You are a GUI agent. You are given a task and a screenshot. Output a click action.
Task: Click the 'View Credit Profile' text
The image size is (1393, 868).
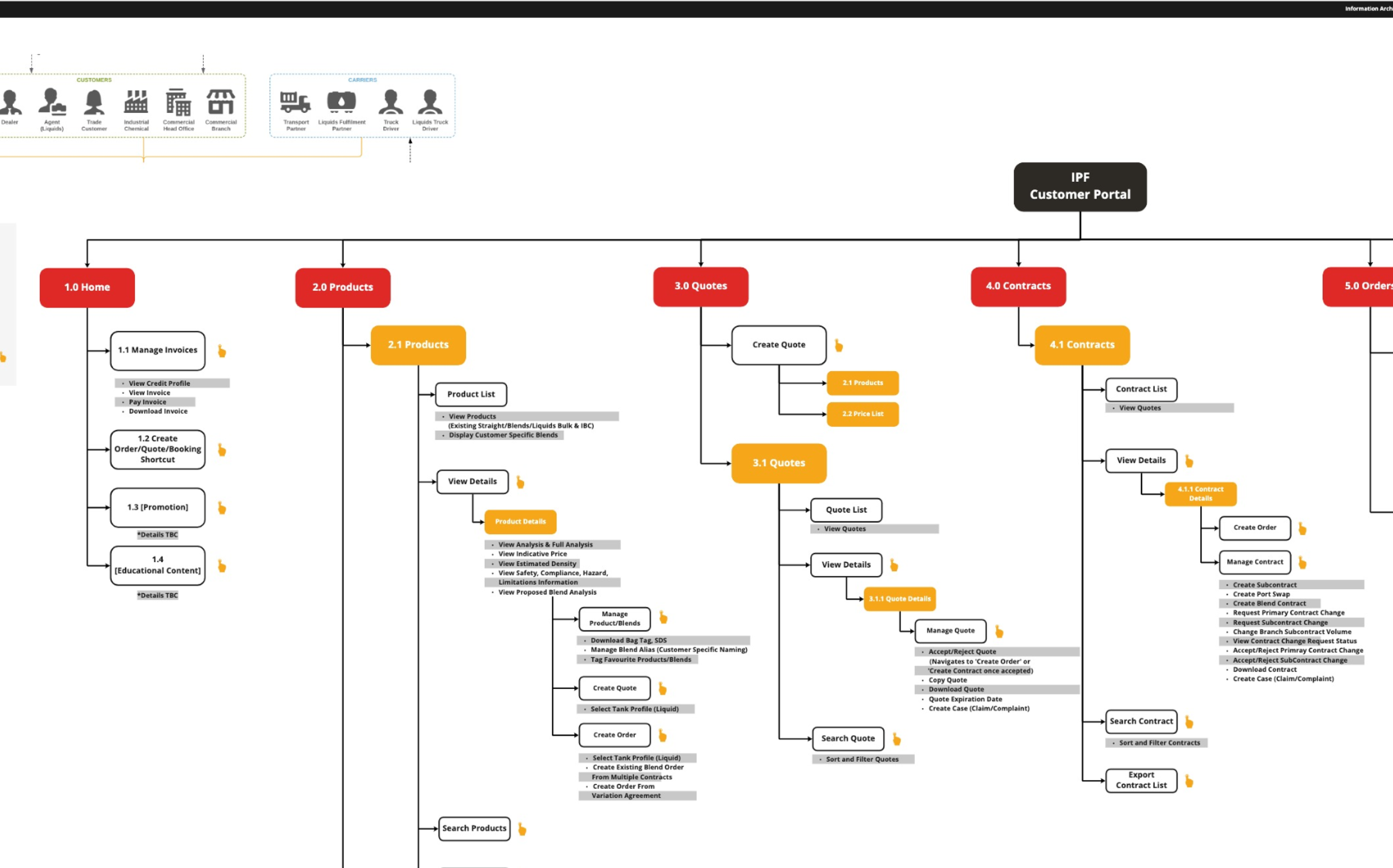[x=159, y=384]
